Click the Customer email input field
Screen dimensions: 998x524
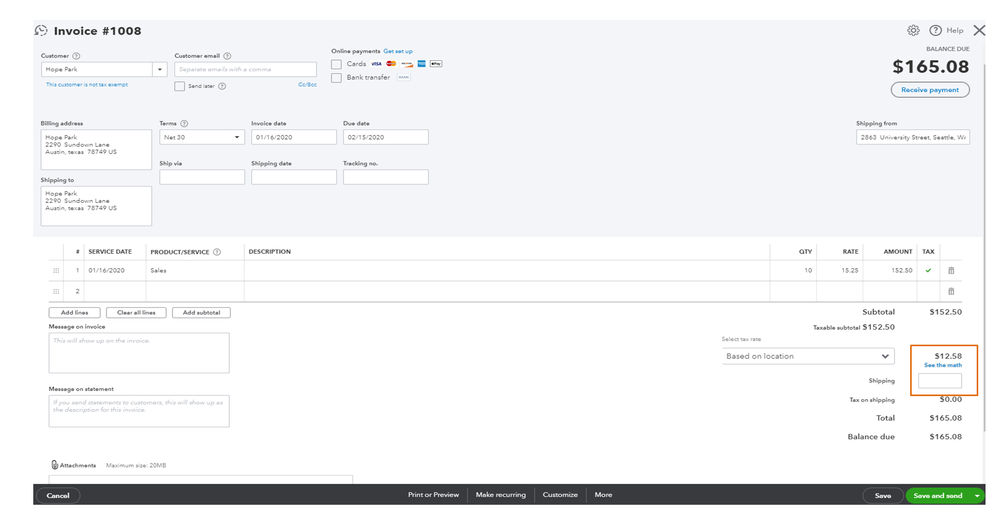246,69
